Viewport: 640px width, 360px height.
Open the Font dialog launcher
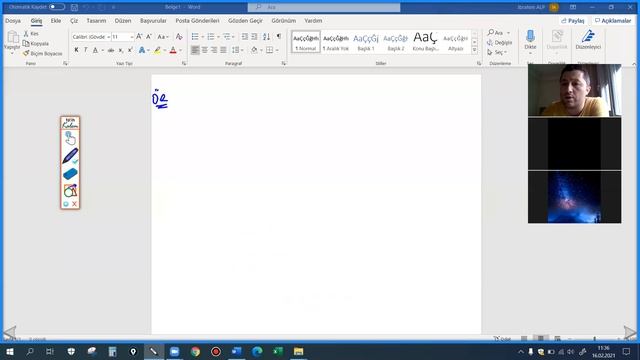[184, 63]
